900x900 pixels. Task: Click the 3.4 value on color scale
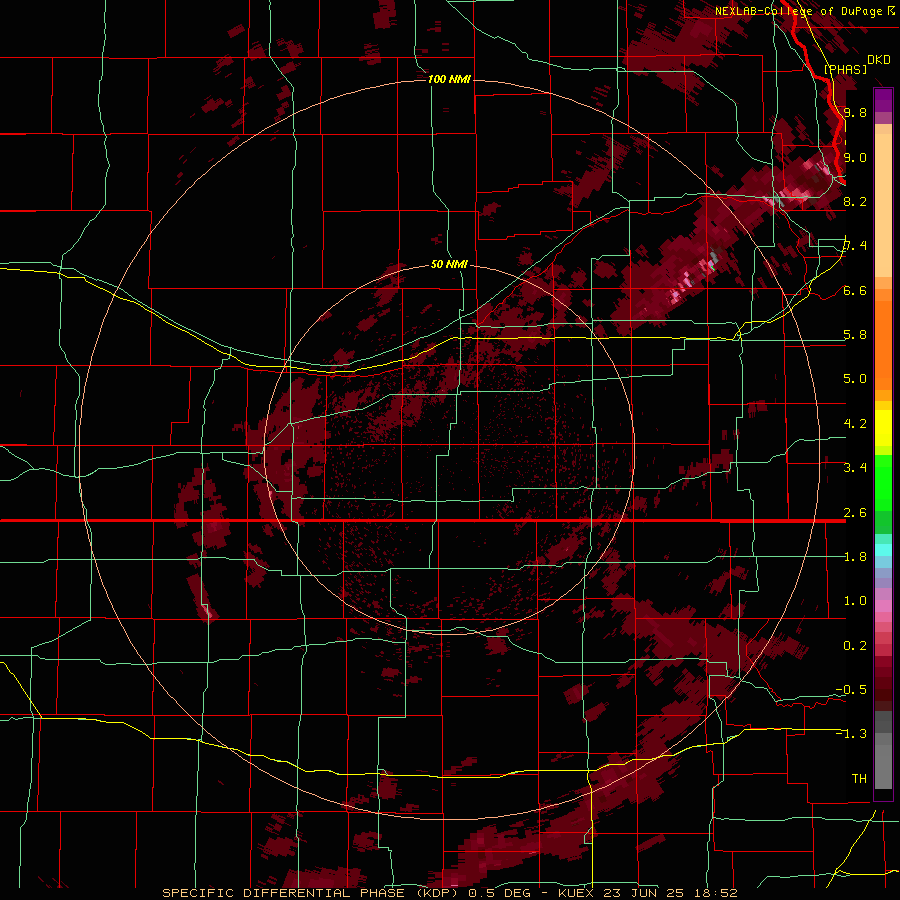tap(855, 468)
